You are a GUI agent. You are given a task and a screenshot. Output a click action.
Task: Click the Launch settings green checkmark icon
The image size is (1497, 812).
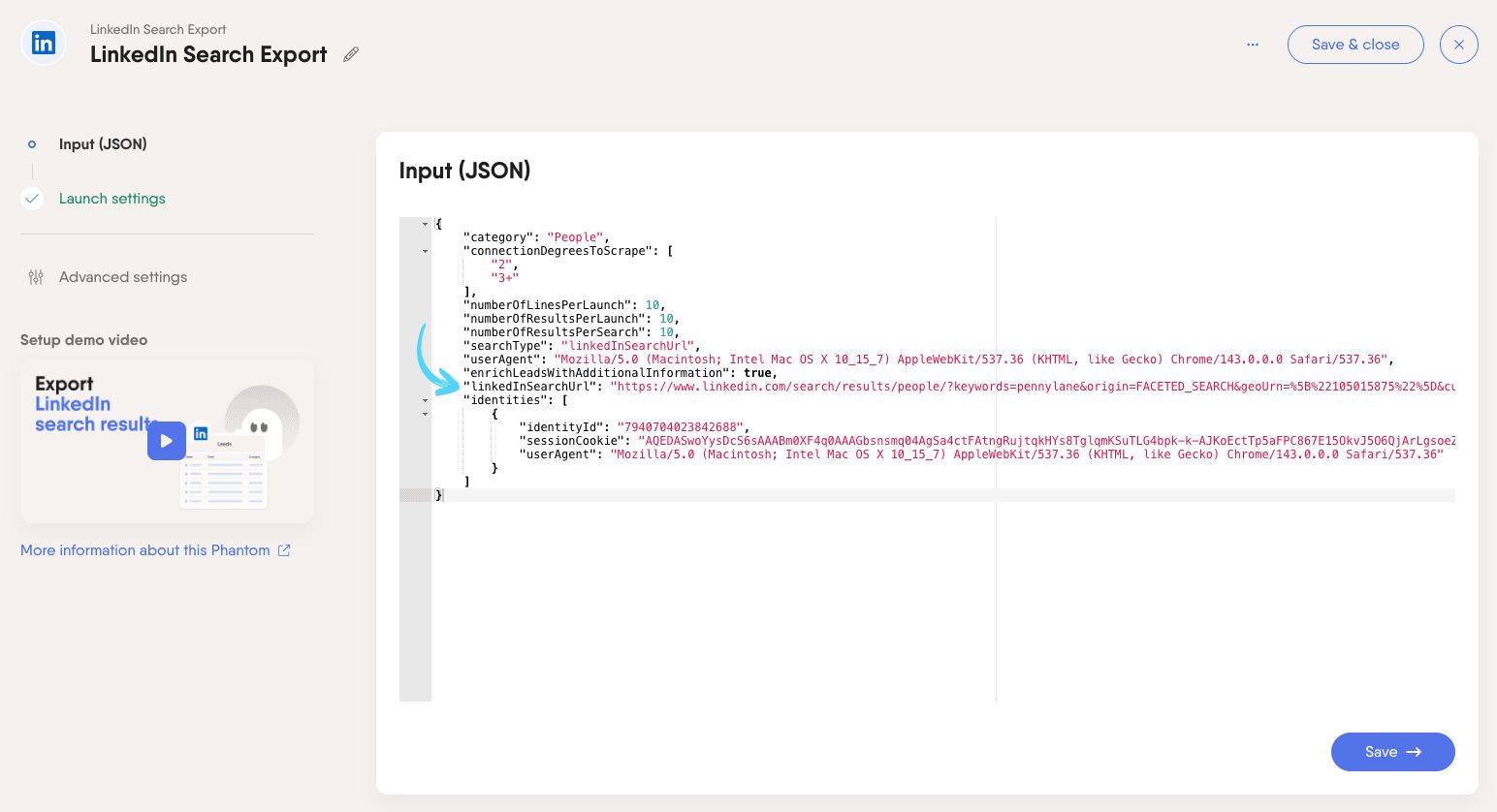32,199
